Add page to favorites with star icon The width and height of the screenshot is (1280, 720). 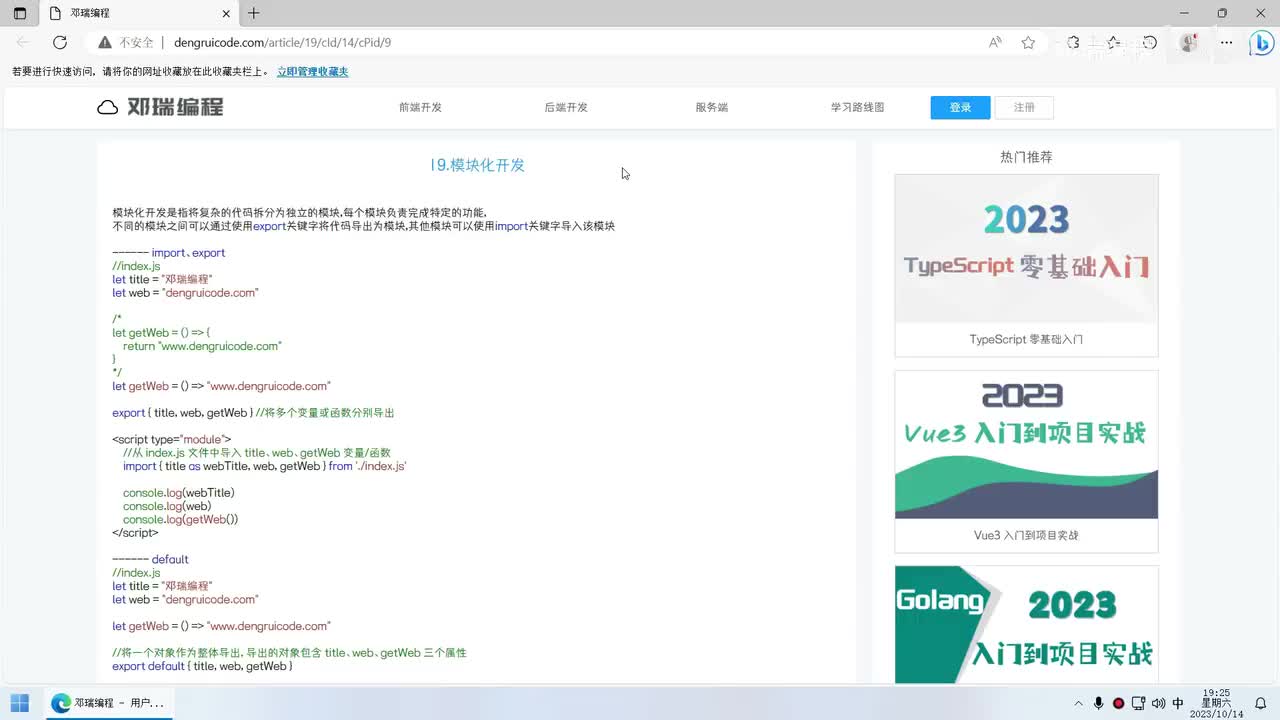click(1028, 42)
